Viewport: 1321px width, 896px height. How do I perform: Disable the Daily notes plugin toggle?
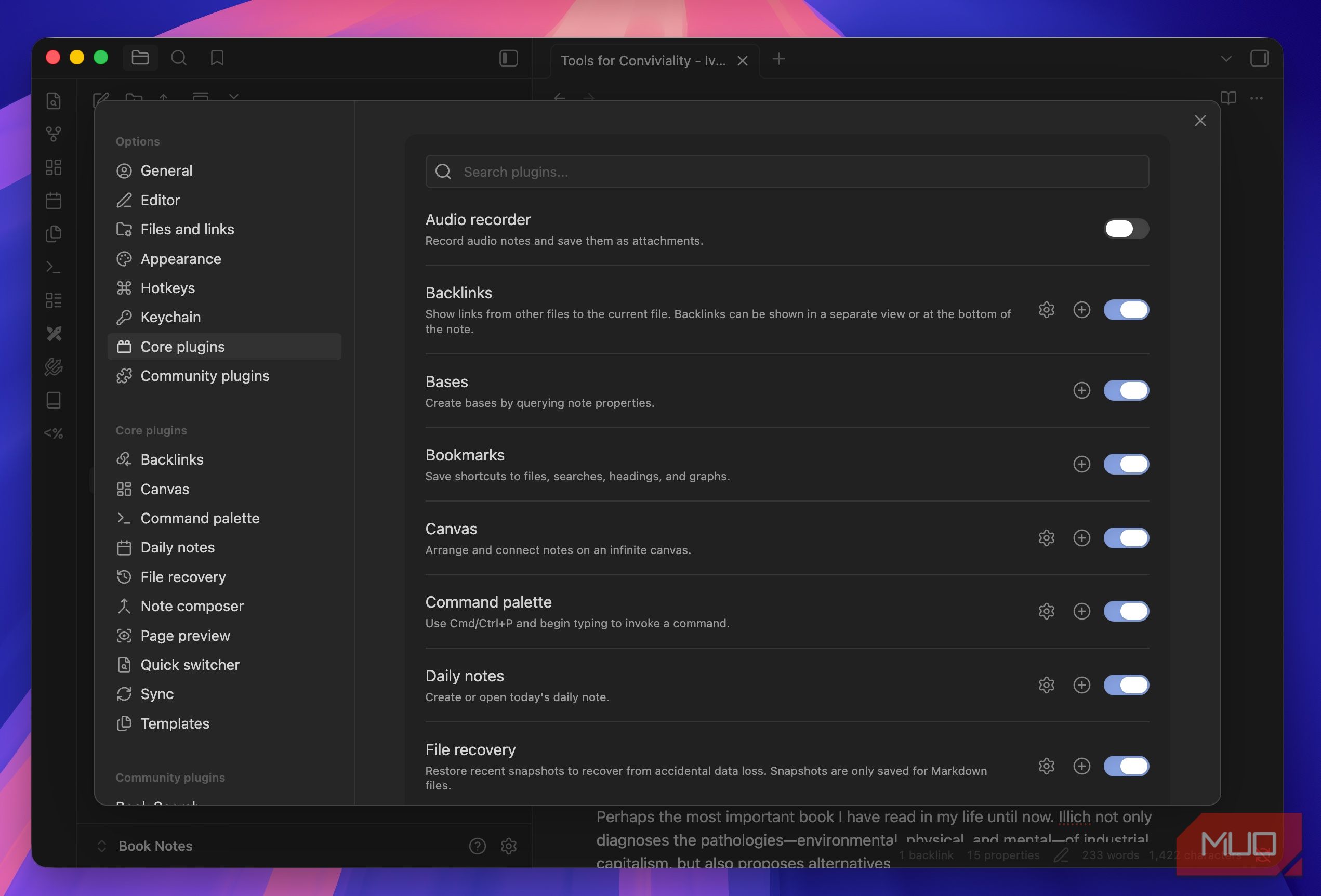pyautogui.click(x=1126, y=685)
